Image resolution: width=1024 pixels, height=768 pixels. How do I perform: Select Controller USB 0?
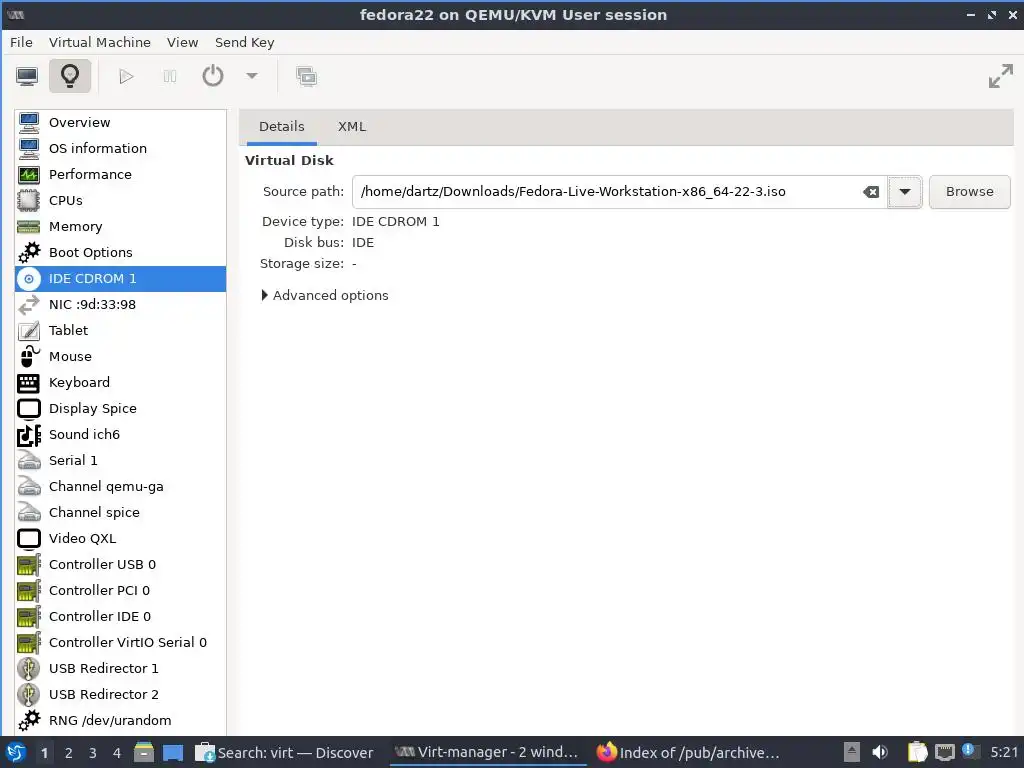120,565
